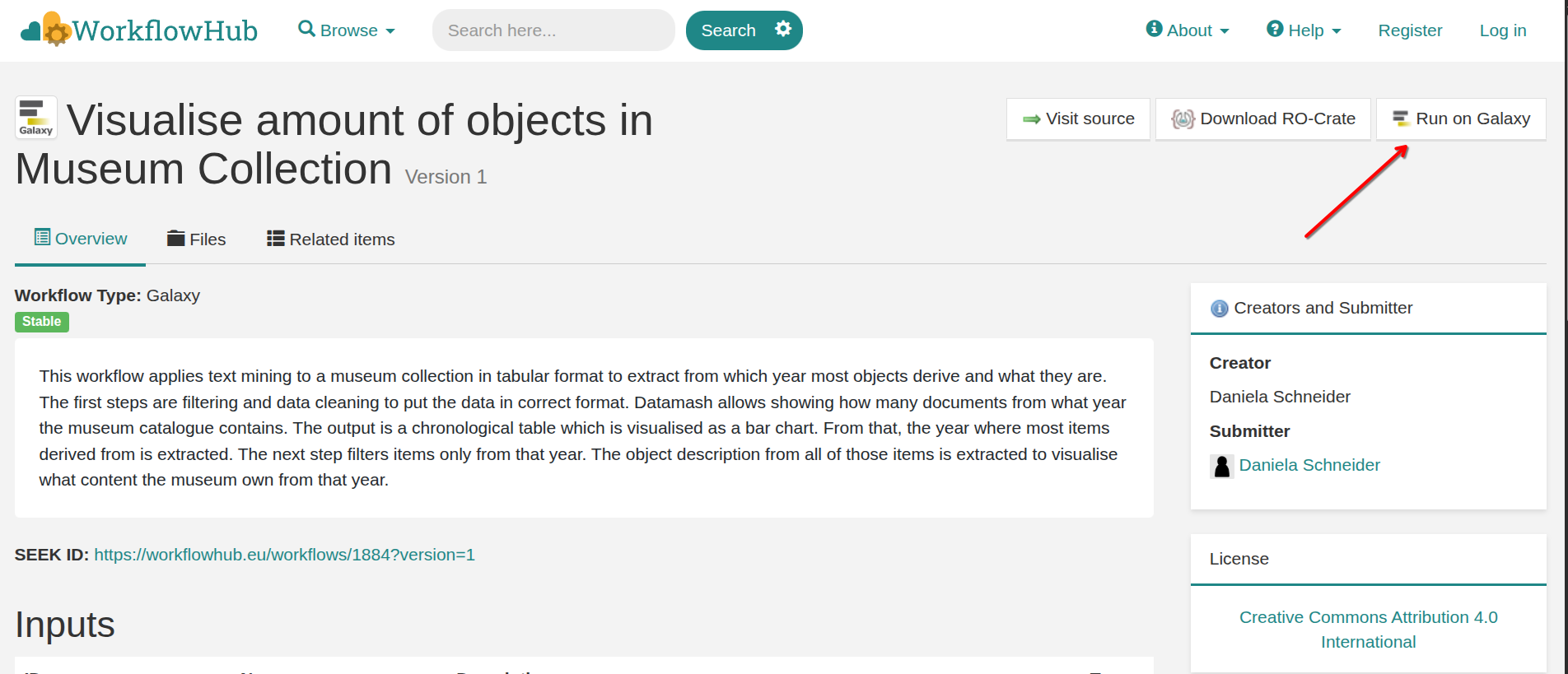Click the Download RO-Crate button
The width and height of the screenshot is (1568, 674).
tap(1263, 119)
